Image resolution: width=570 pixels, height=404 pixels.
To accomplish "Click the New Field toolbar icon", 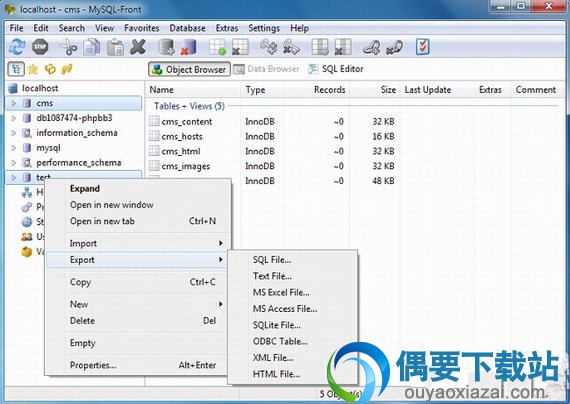I will pyautogui.click(x=320, y=47).
